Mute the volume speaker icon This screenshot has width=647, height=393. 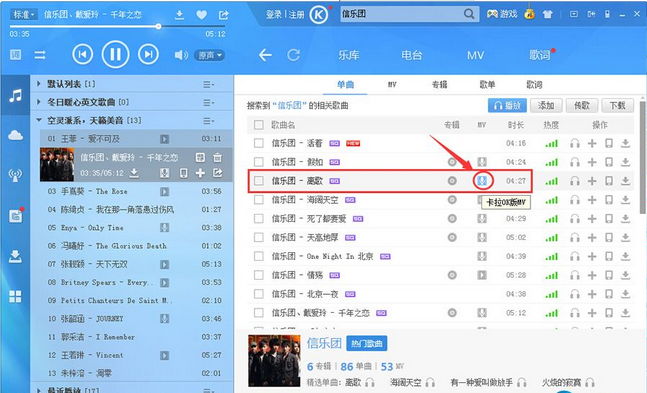181,55
